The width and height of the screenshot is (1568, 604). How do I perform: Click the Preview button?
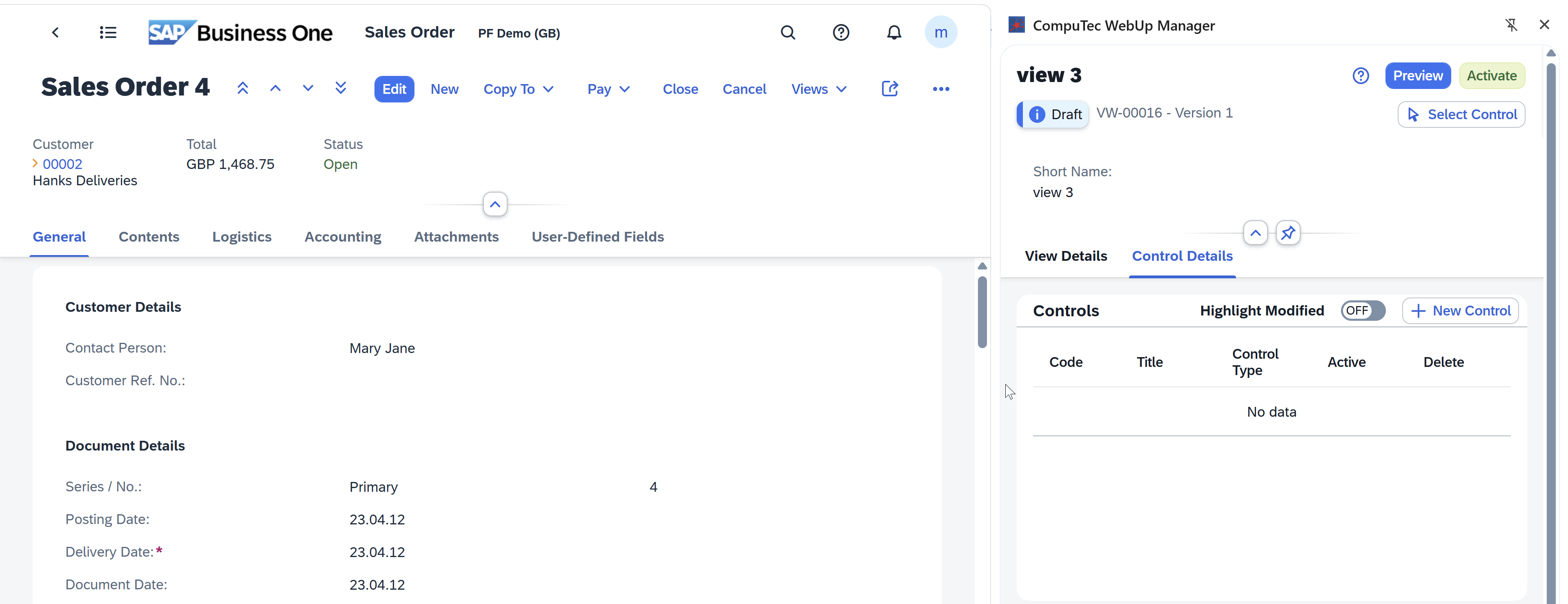1418,76
